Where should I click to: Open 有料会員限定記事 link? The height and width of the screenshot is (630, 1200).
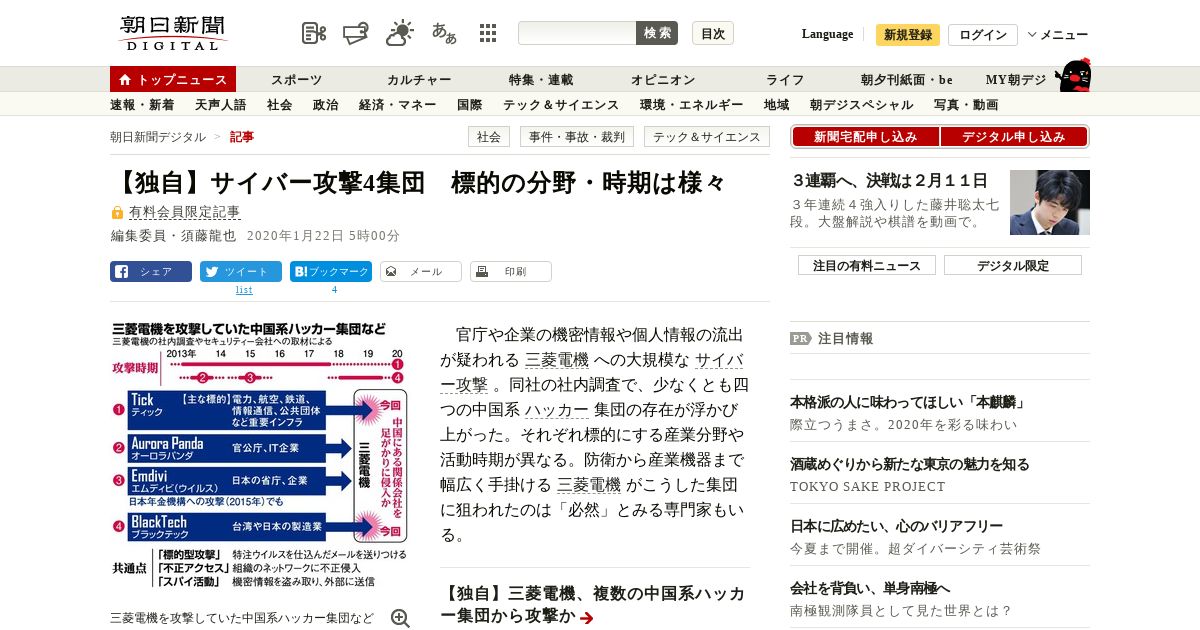pyautogui.click(x=185, y=213)
